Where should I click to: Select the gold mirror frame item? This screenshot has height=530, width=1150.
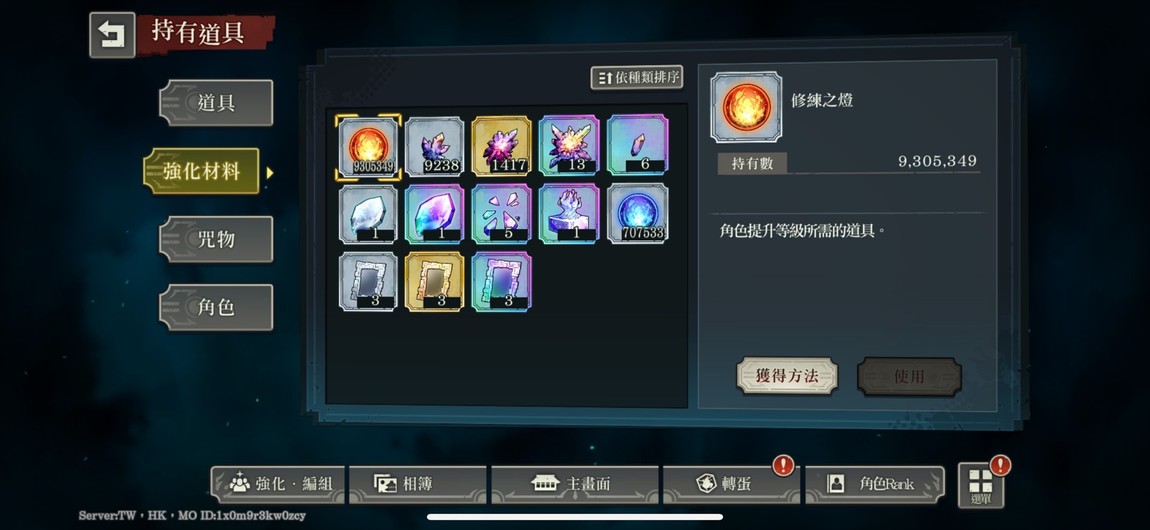tap(435, 281)
